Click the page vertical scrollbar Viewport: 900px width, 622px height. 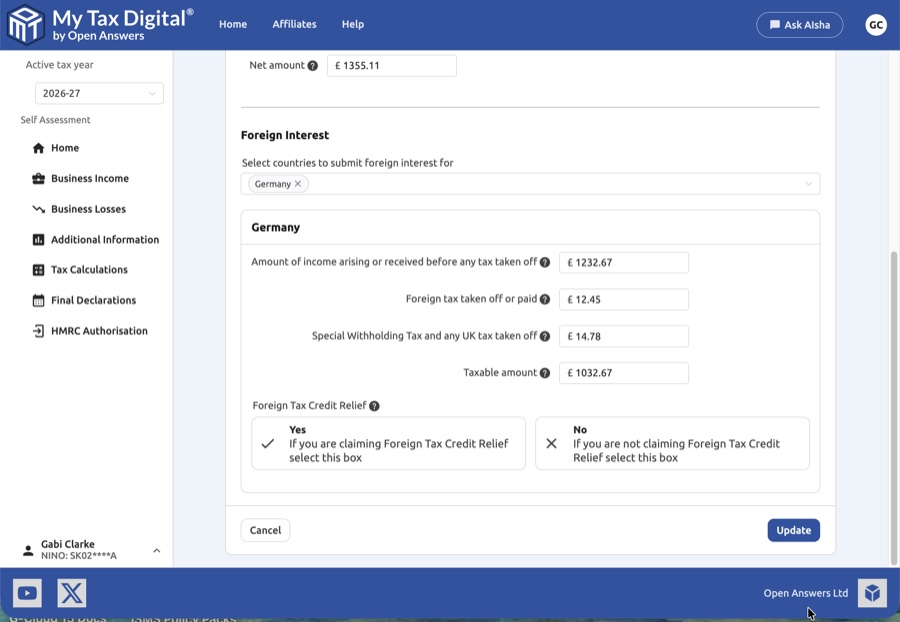tap(893, 400)
